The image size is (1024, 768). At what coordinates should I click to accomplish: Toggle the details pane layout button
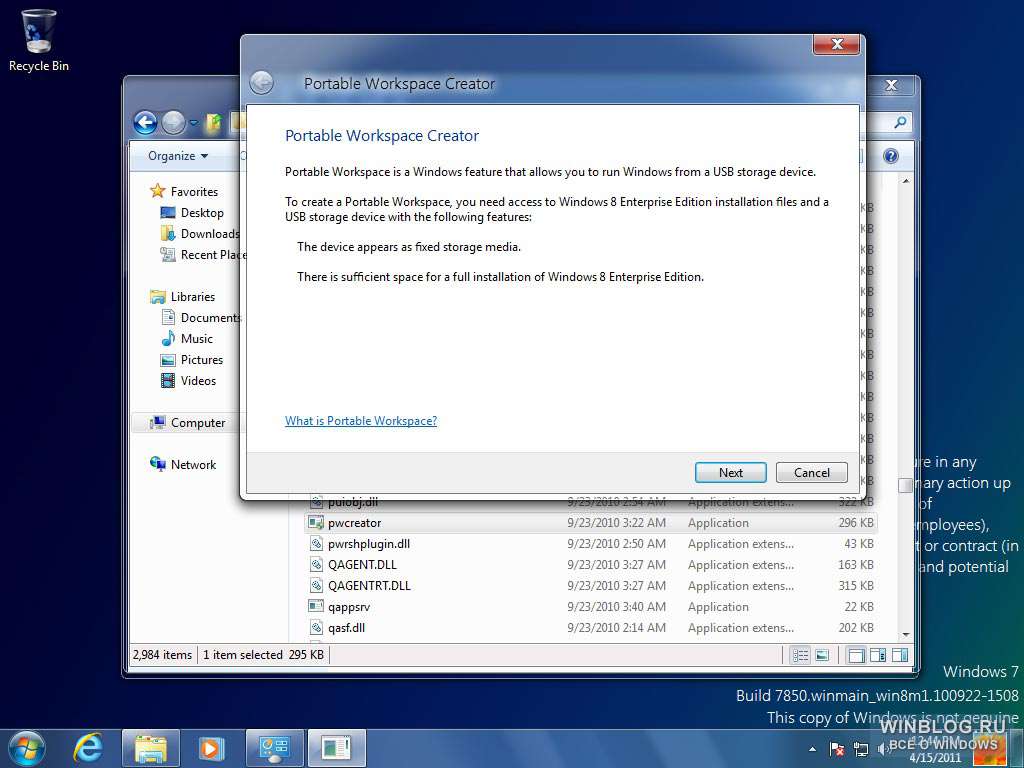pyautogui.click(x=878, y=655)
